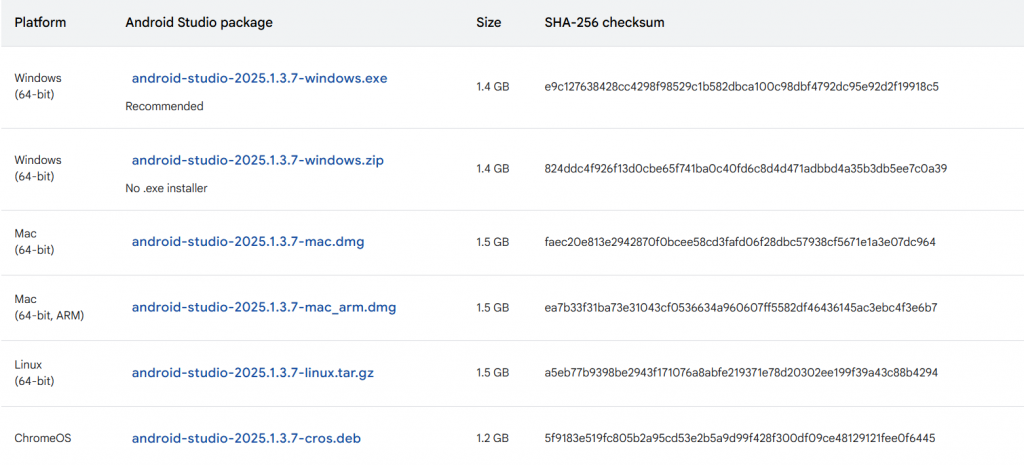Download android-studio-2025.1.3.7-windows.exe installer
Screen dimensions: 1024x465
[259, 78]
